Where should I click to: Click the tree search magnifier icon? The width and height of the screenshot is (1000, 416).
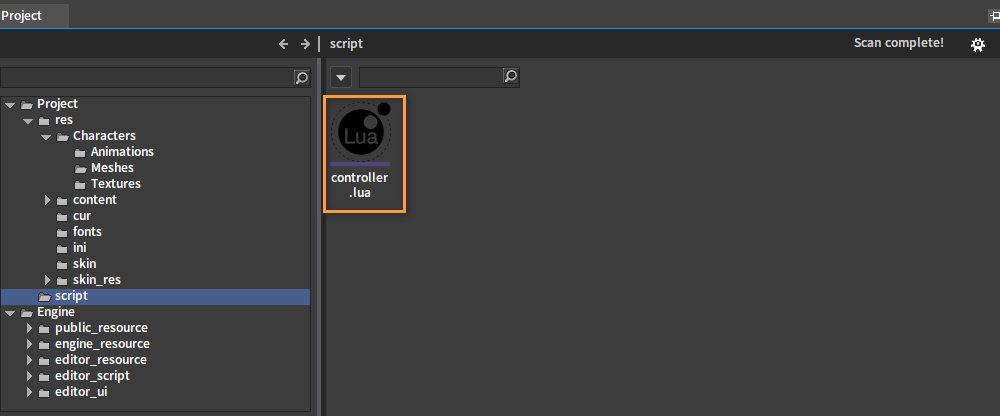[x=301, y=77]
